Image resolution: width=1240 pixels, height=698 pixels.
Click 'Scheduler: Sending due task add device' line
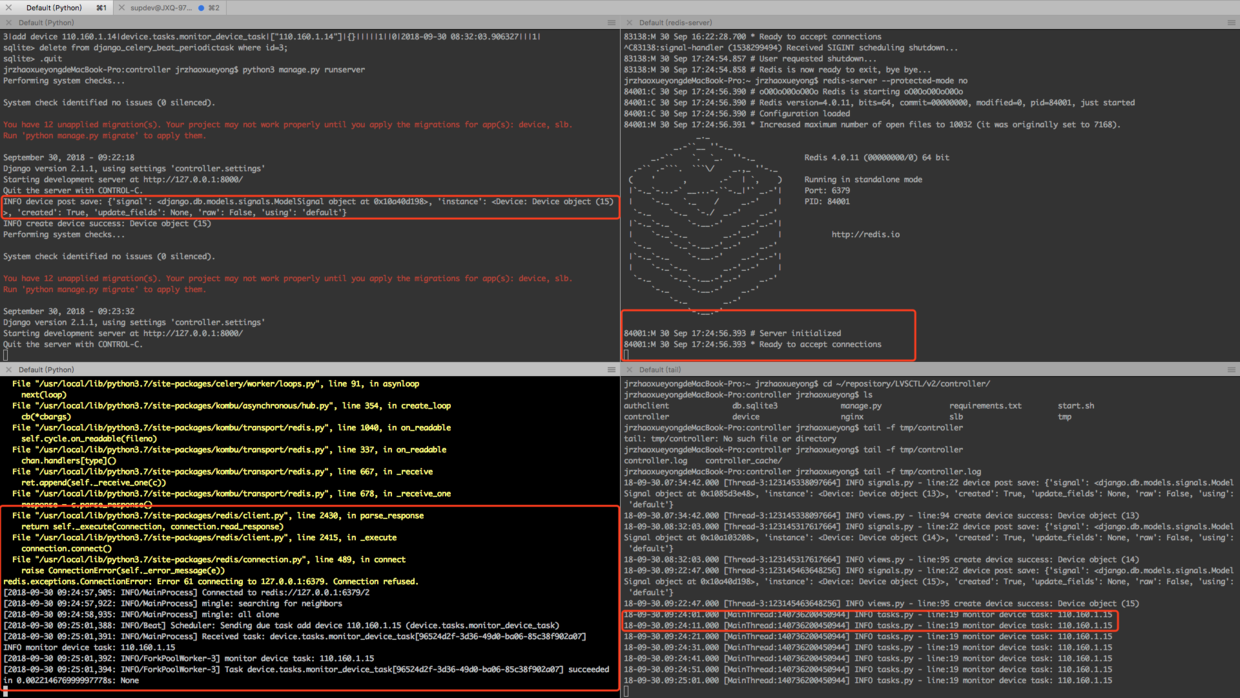click(281, 625)
